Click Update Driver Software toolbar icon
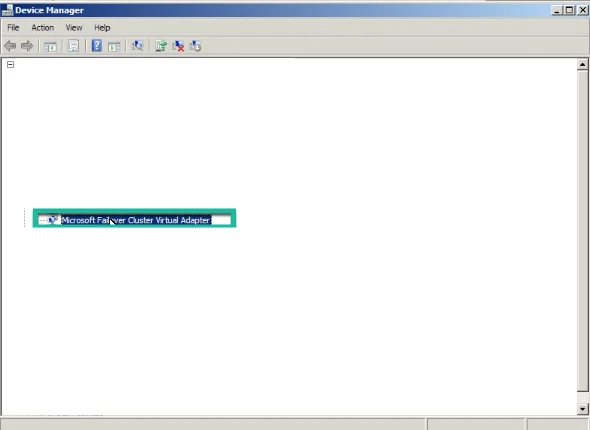 coord(161,46)
